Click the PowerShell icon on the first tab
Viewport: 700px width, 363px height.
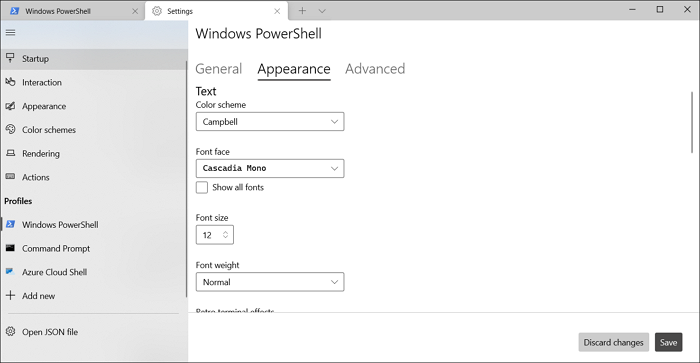click(15, 11)
